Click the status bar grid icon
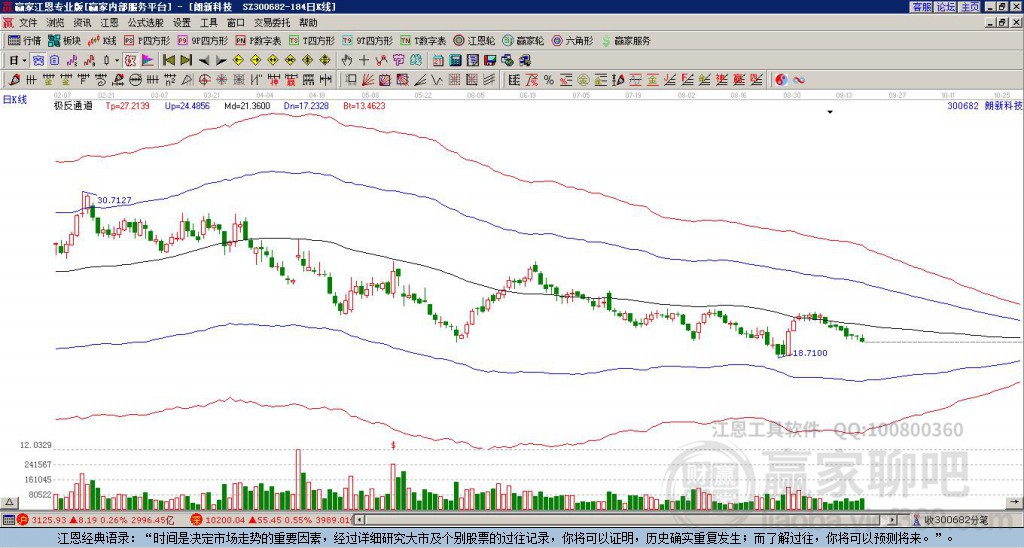This screenshot has height=548, width=1024. pos(8,520)
